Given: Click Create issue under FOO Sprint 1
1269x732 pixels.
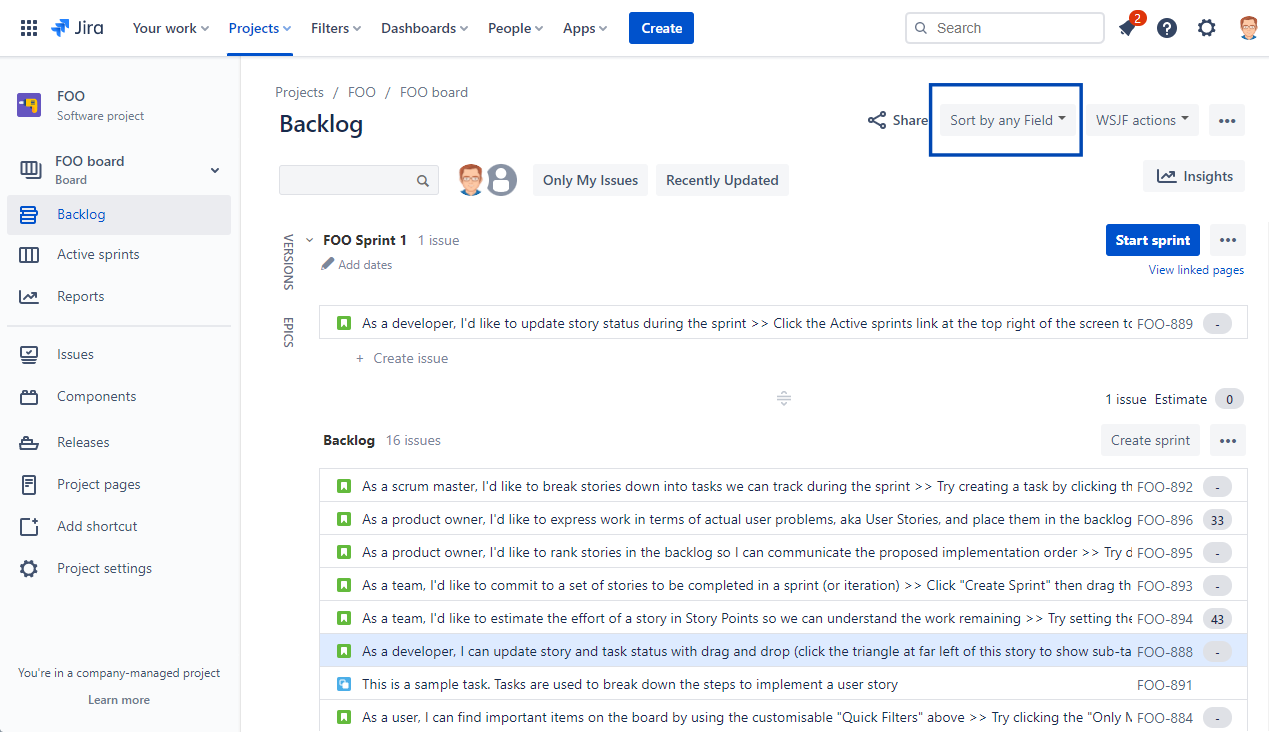Looking at the screenshot, I should pos(402,358).
